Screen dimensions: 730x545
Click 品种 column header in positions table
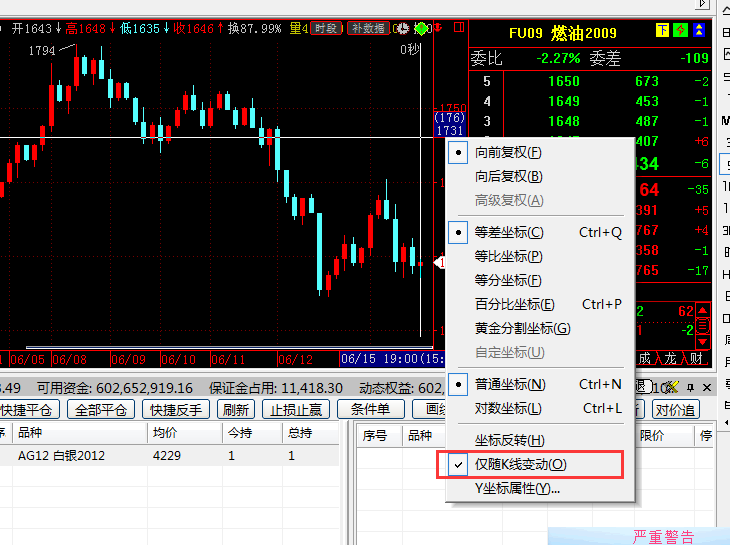tap(79, 433)
